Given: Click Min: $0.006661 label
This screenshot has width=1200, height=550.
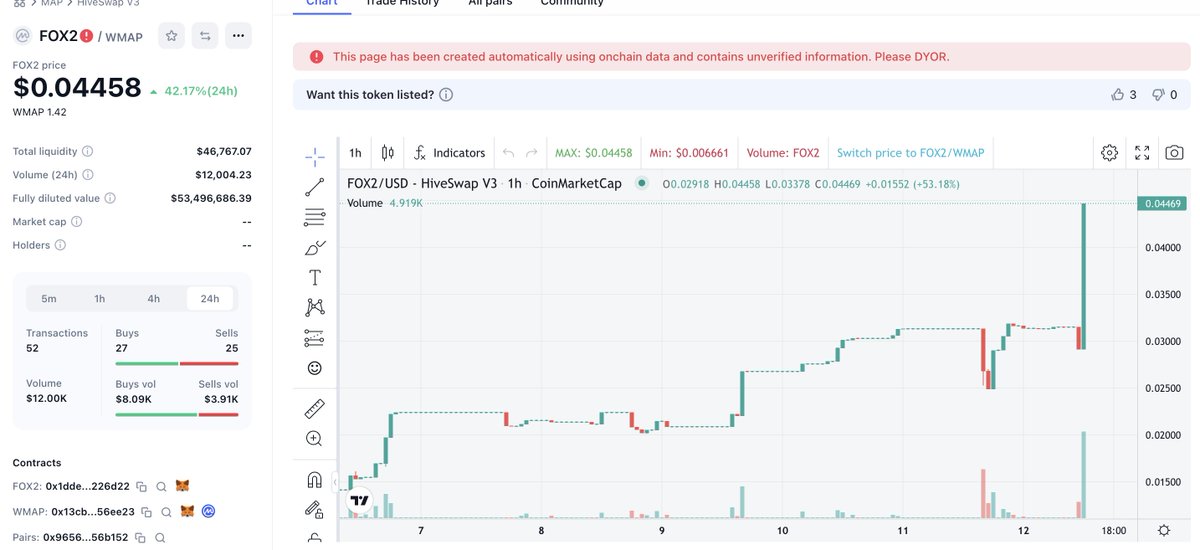Looking at the screenshot, I should coord(689,153).
